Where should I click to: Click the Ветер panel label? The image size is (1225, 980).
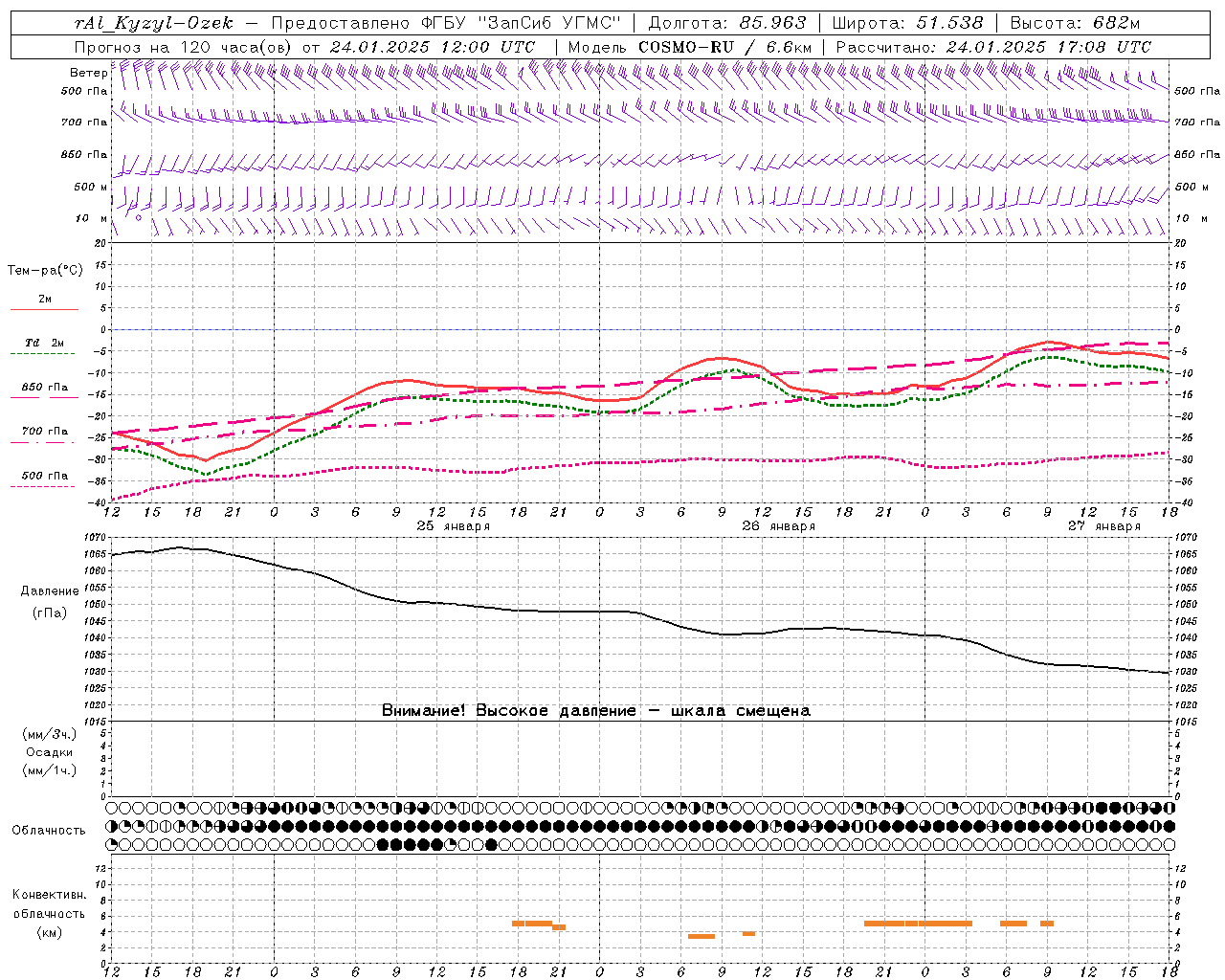(88, 73)
